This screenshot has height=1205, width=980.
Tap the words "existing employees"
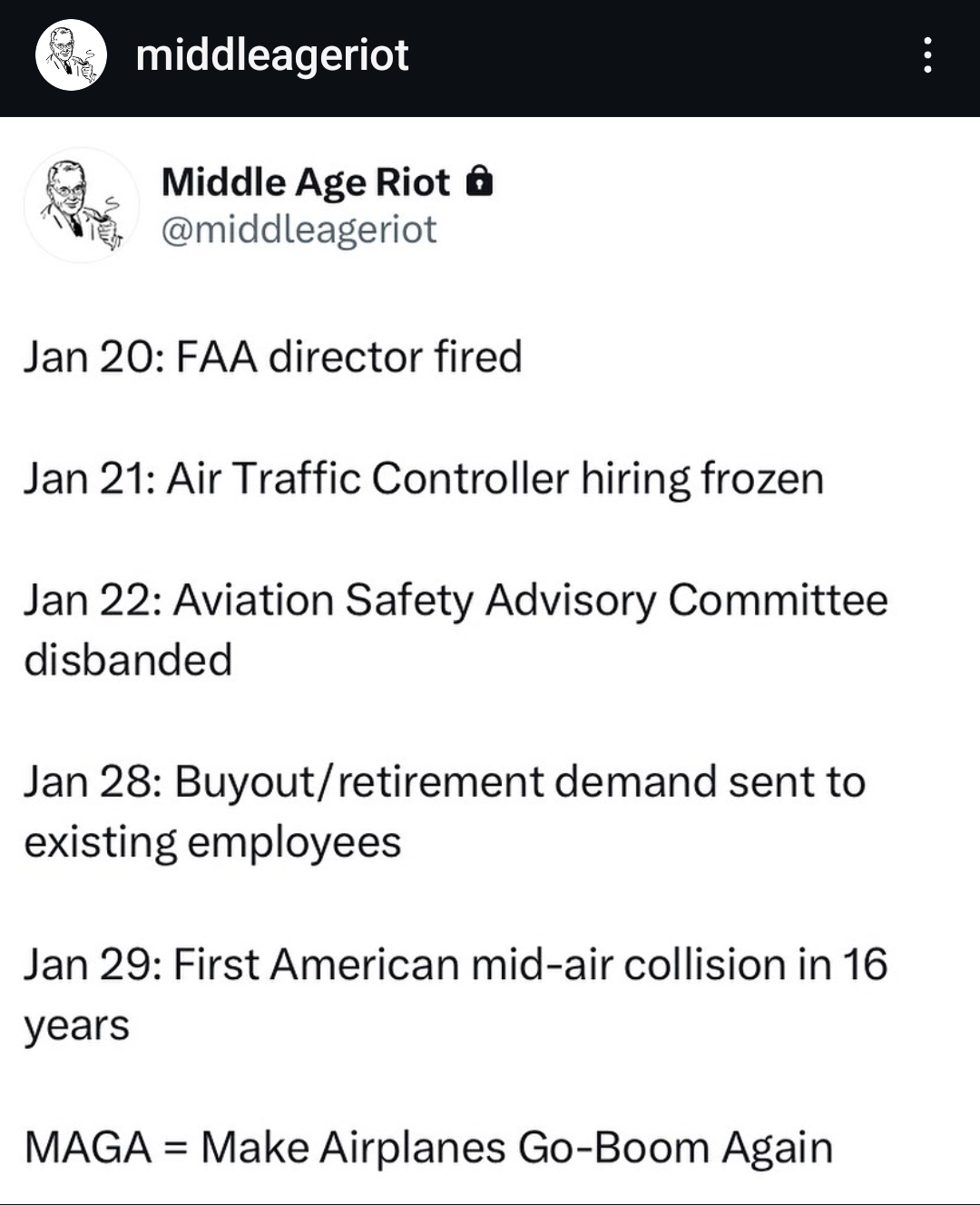(212, 842)
